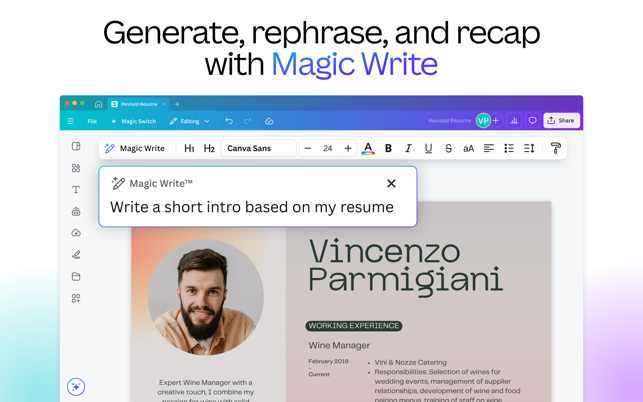
Task: Click the Share button
Action: [x=561, y=121]
